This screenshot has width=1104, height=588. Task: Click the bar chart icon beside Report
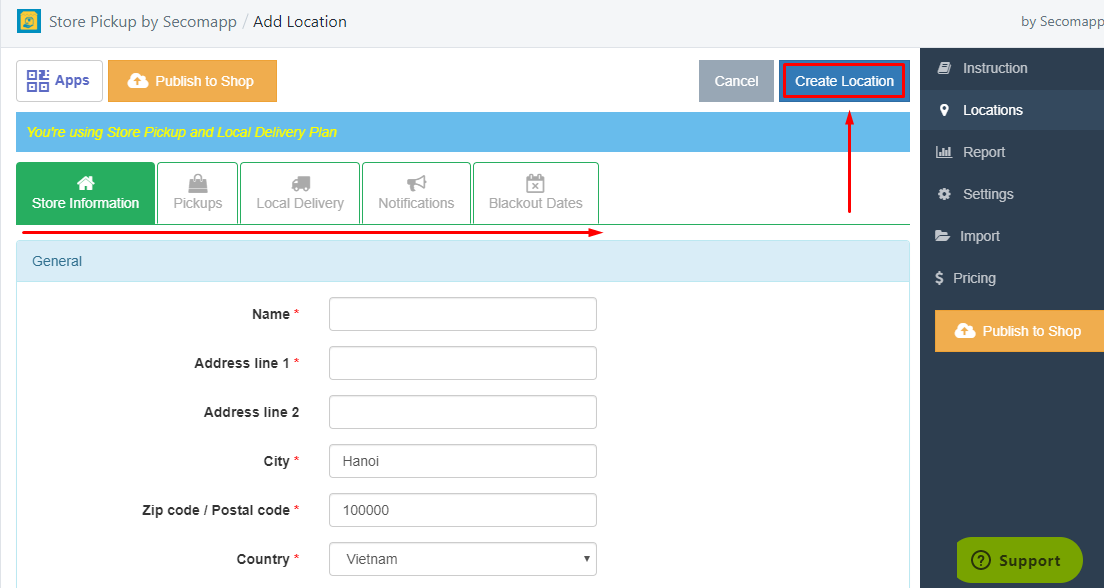pyautogui.click(x=943, y=152)
